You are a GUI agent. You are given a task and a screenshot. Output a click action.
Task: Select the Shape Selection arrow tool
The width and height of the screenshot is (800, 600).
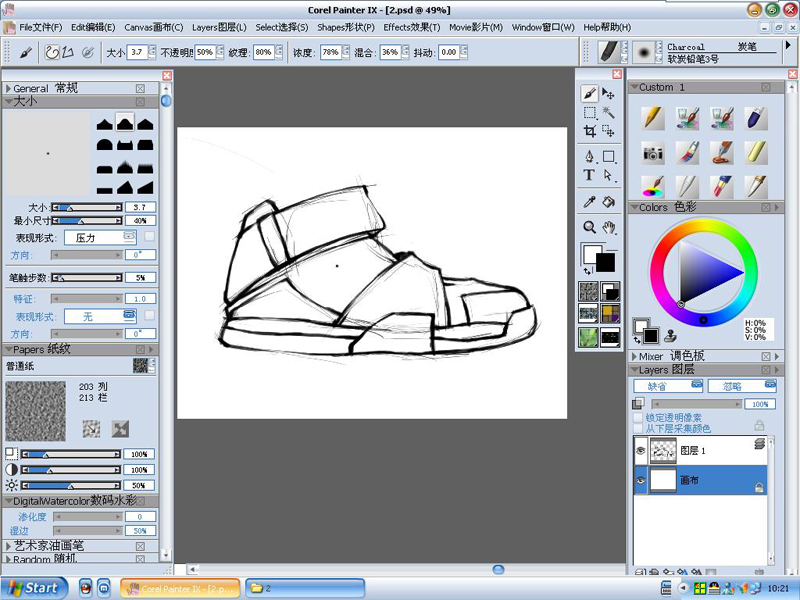(608, 175)
